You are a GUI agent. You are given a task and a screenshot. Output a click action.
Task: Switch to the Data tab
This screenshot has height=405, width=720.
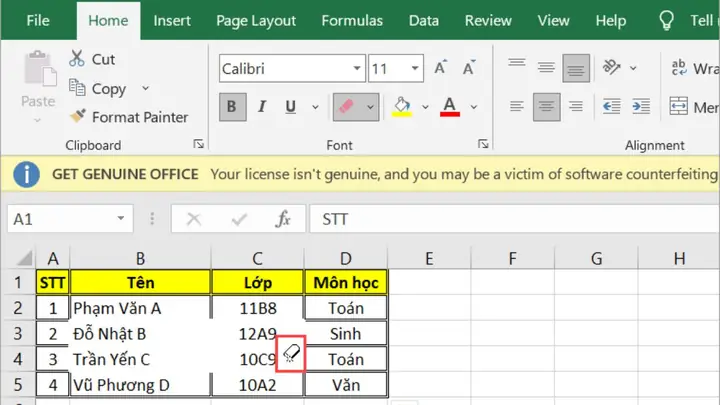(423, 20)
